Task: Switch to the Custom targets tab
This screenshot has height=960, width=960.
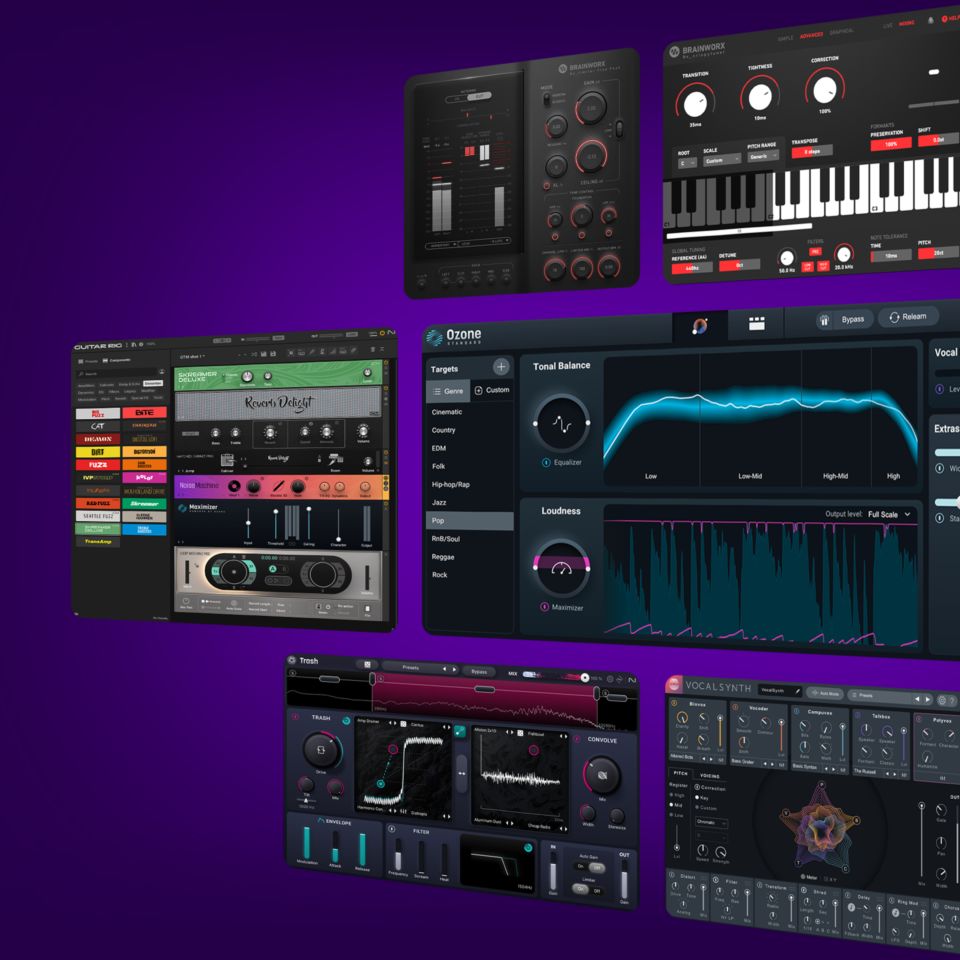Action: (x=491, y=390)
